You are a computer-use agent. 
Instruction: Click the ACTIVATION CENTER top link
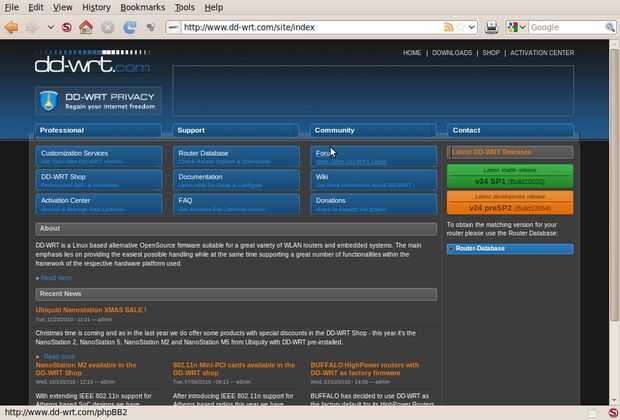pos(542,53)
